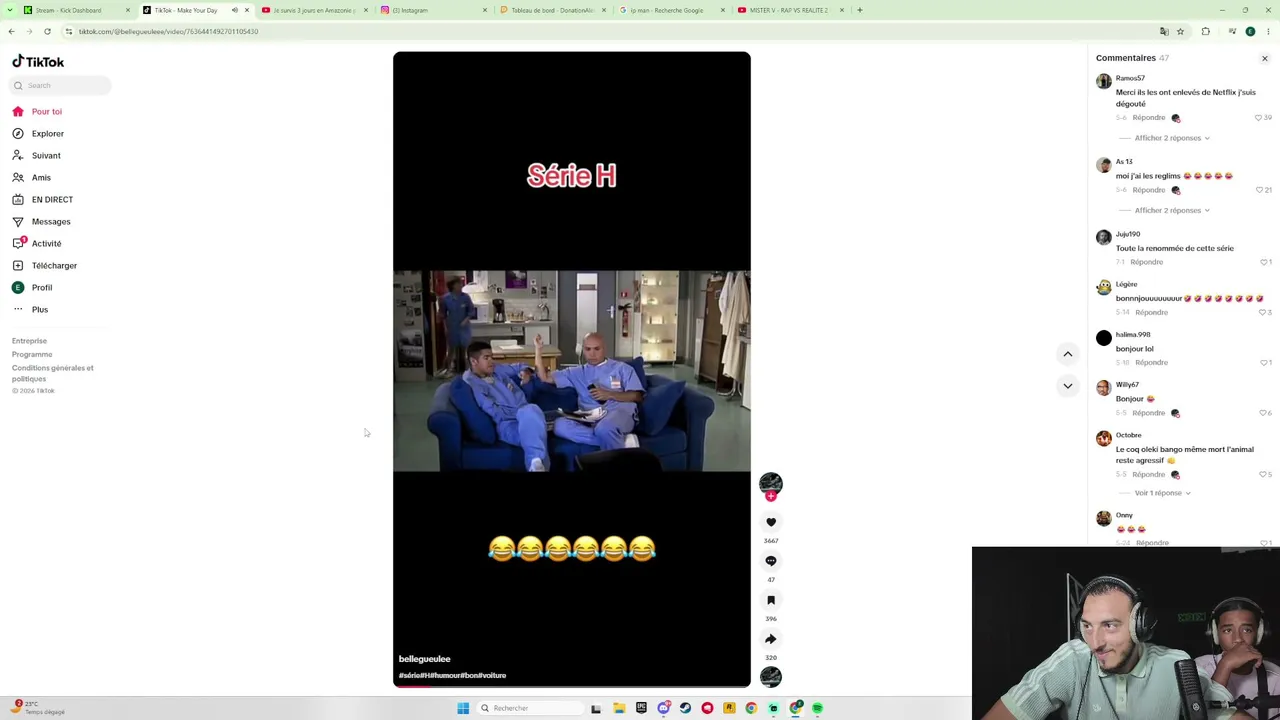Viewport: 1280px width, 720px height.
Task: Seek on the video progress bar
Action: (x=572, y=686)
